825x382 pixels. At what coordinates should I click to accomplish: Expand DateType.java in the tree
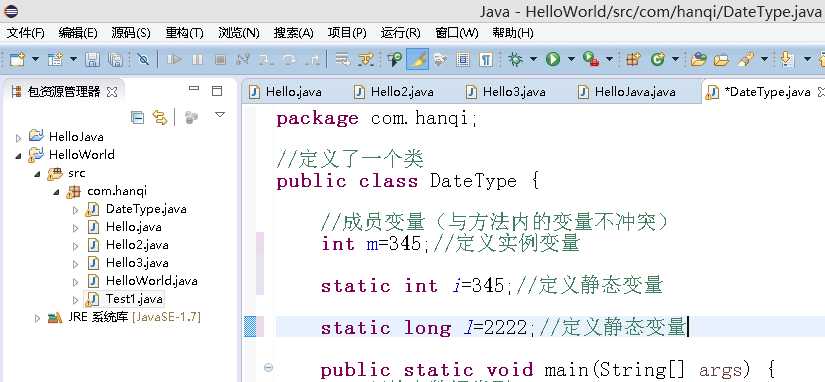[x=75, y=210]
